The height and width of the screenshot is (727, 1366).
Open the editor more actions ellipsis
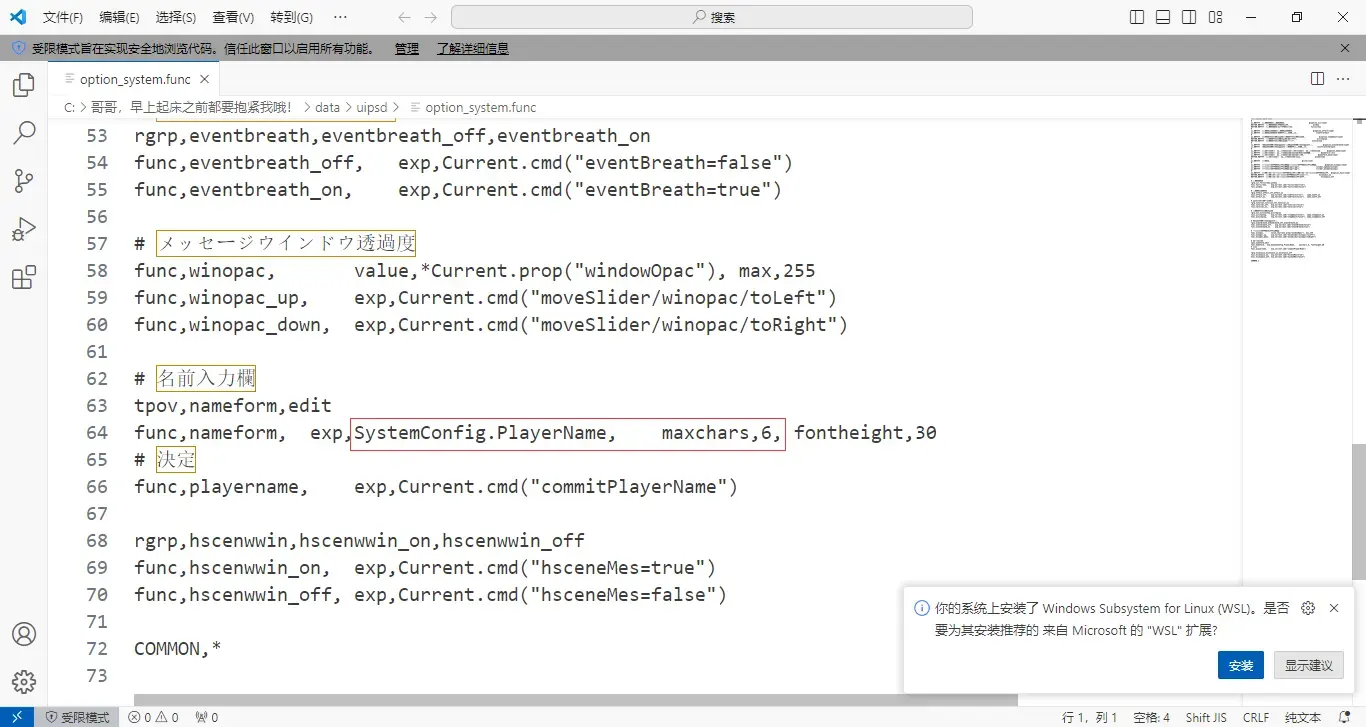1343,79
